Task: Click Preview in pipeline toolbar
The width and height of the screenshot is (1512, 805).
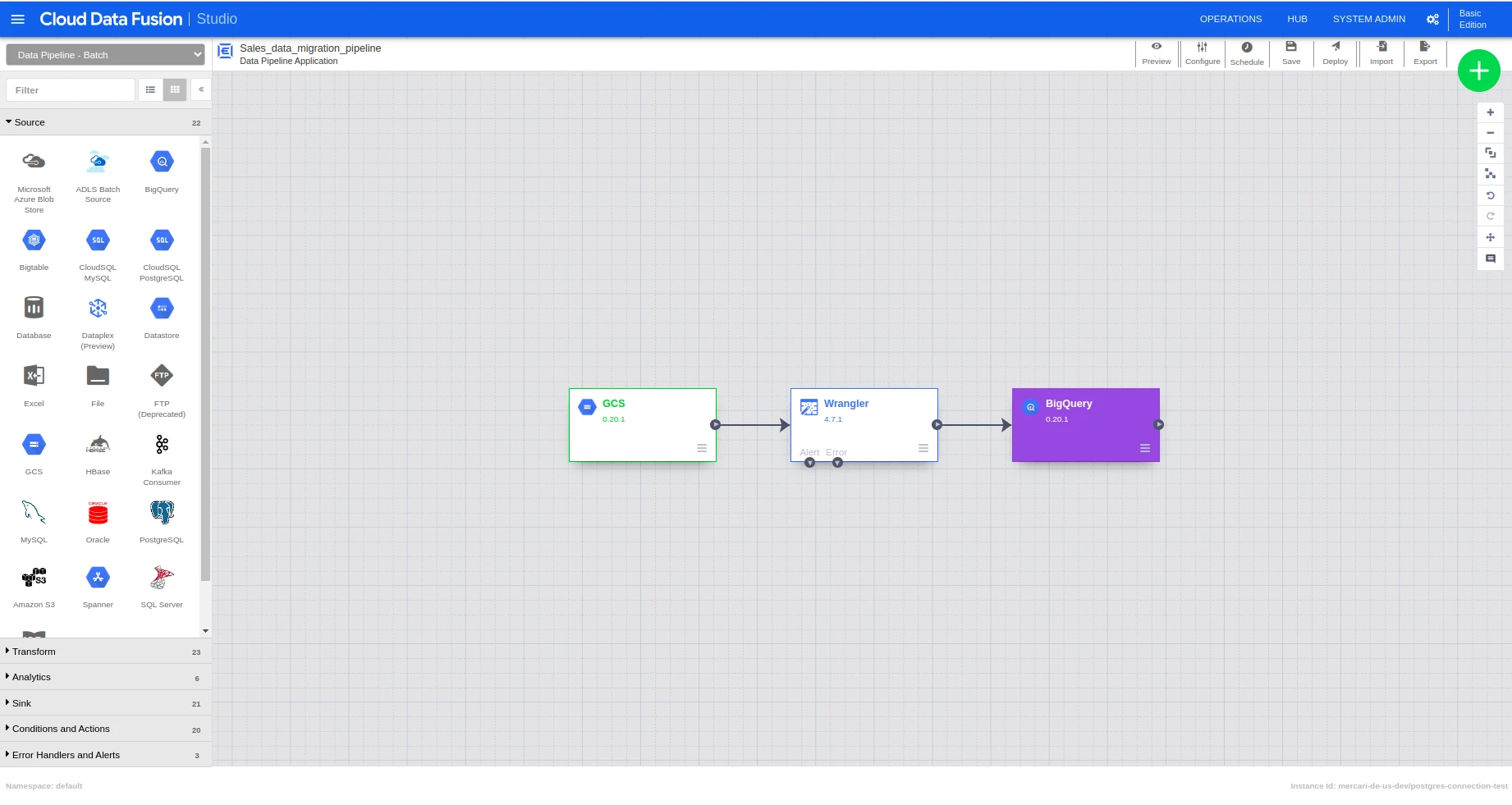Action: click(x=1157, y=53)
